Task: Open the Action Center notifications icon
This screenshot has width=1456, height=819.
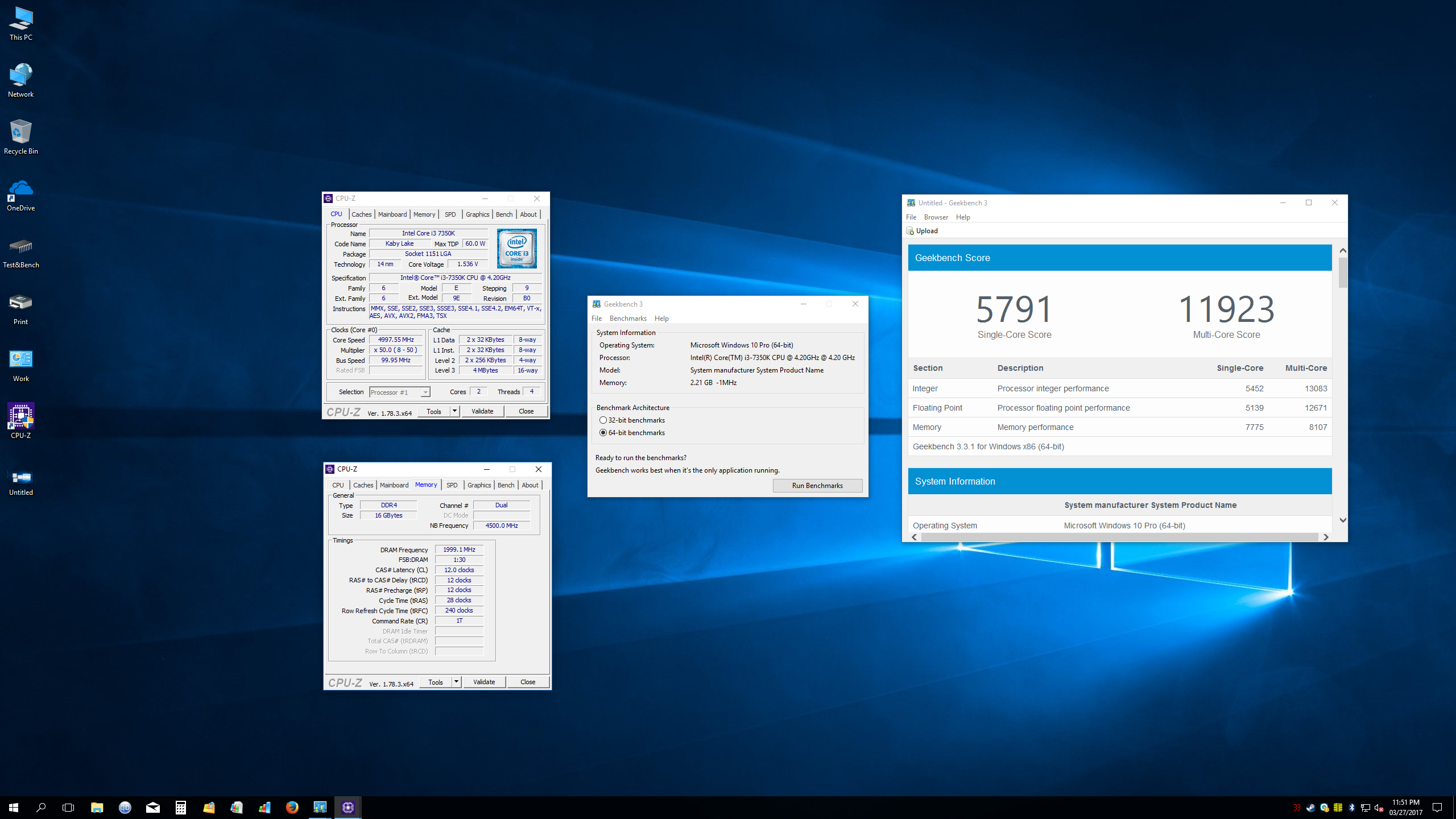Action: tap(1437, 808)
